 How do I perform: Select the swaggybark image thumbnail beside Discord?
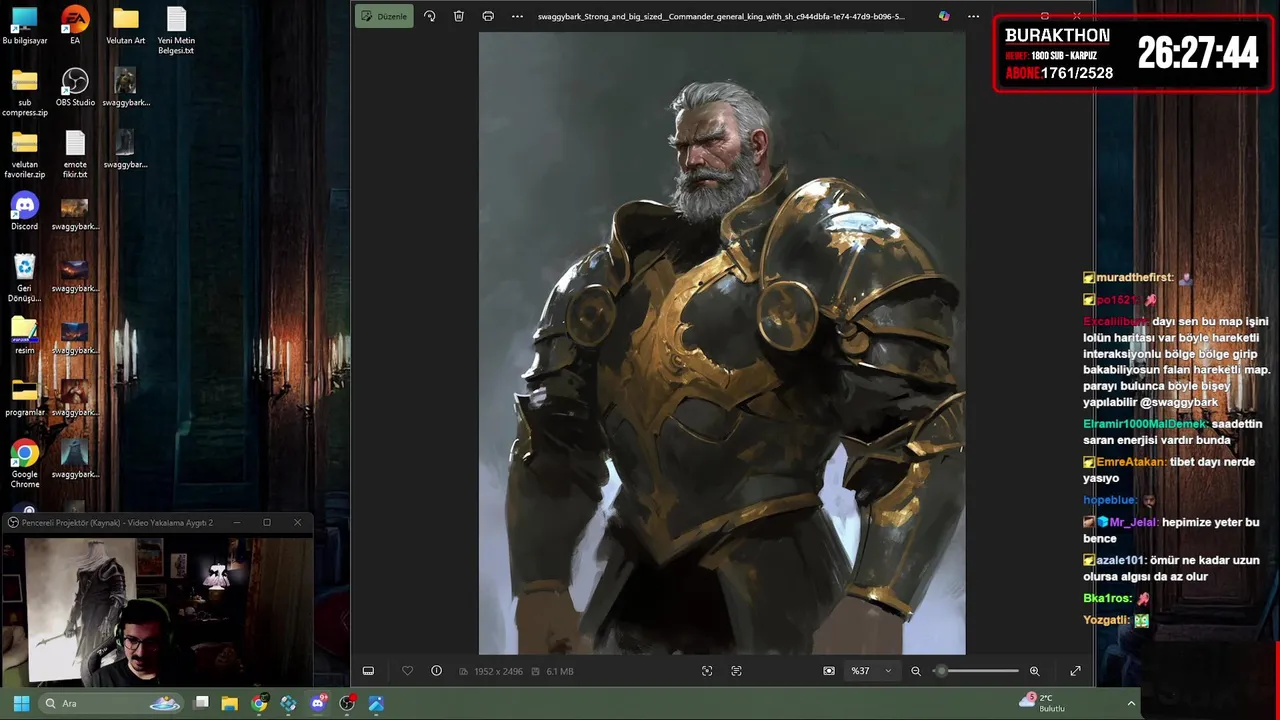(x=75, y=212)
